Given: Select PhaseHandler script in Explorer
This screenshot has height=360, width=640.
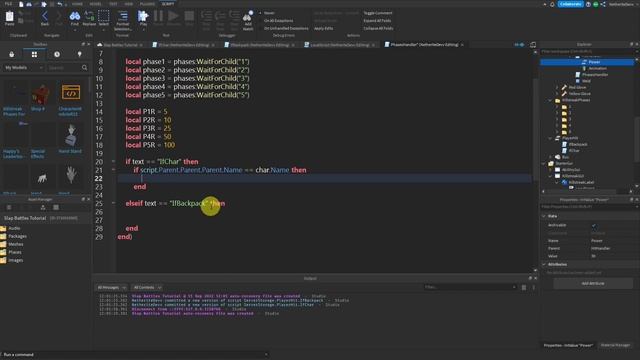Looking at the screenshot, I should [595, 75].
